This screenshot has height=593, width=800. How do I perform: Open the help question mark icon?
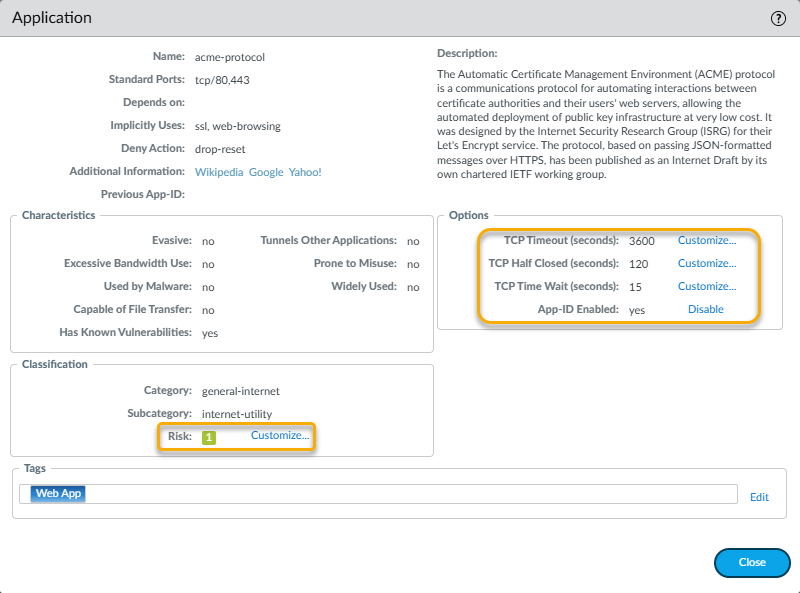click(x=778, y=19)
